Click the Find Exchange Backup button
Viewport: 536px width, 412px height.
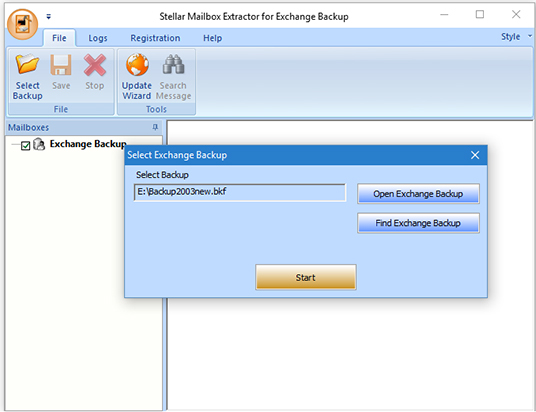click(418, 223)
